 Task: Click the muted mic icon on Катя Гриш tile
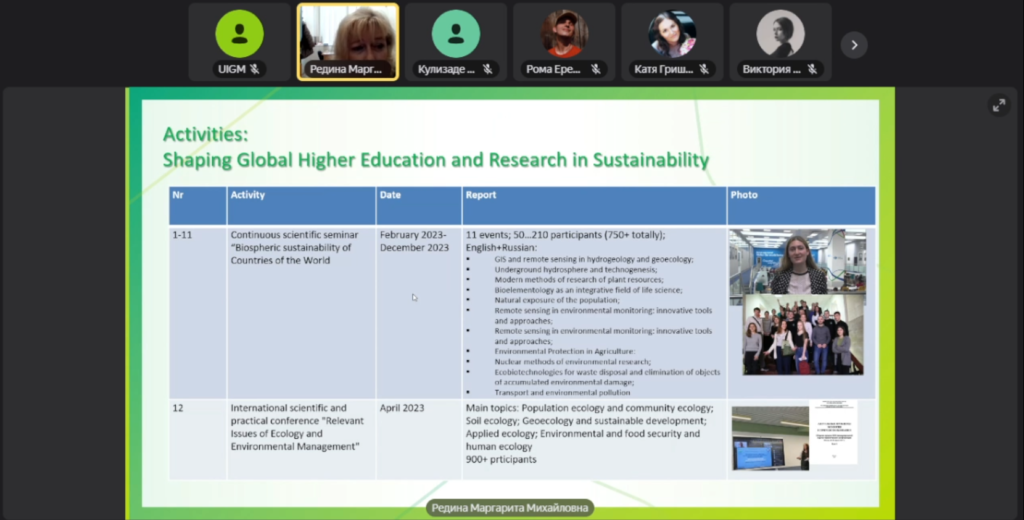pos(703,69)
